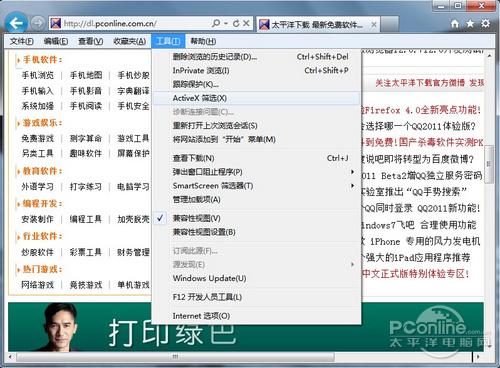The height and width of the screenshot is (368, 500).
Task: Close the open 工具(T) menu
Action: 168,41
